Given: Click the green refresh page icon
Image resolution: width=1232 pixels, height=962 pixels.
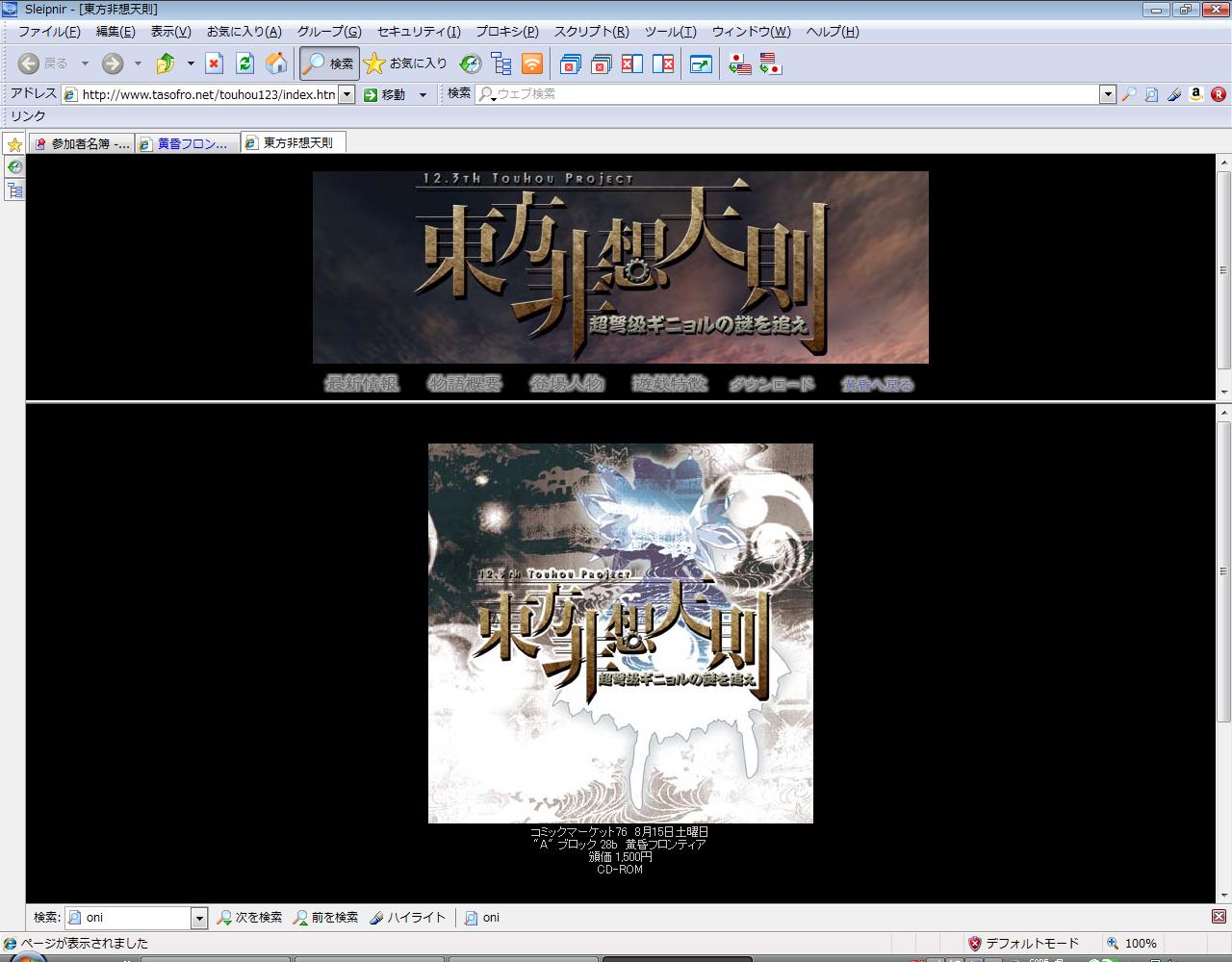Looking at the screenshot, I should [244, 63].
